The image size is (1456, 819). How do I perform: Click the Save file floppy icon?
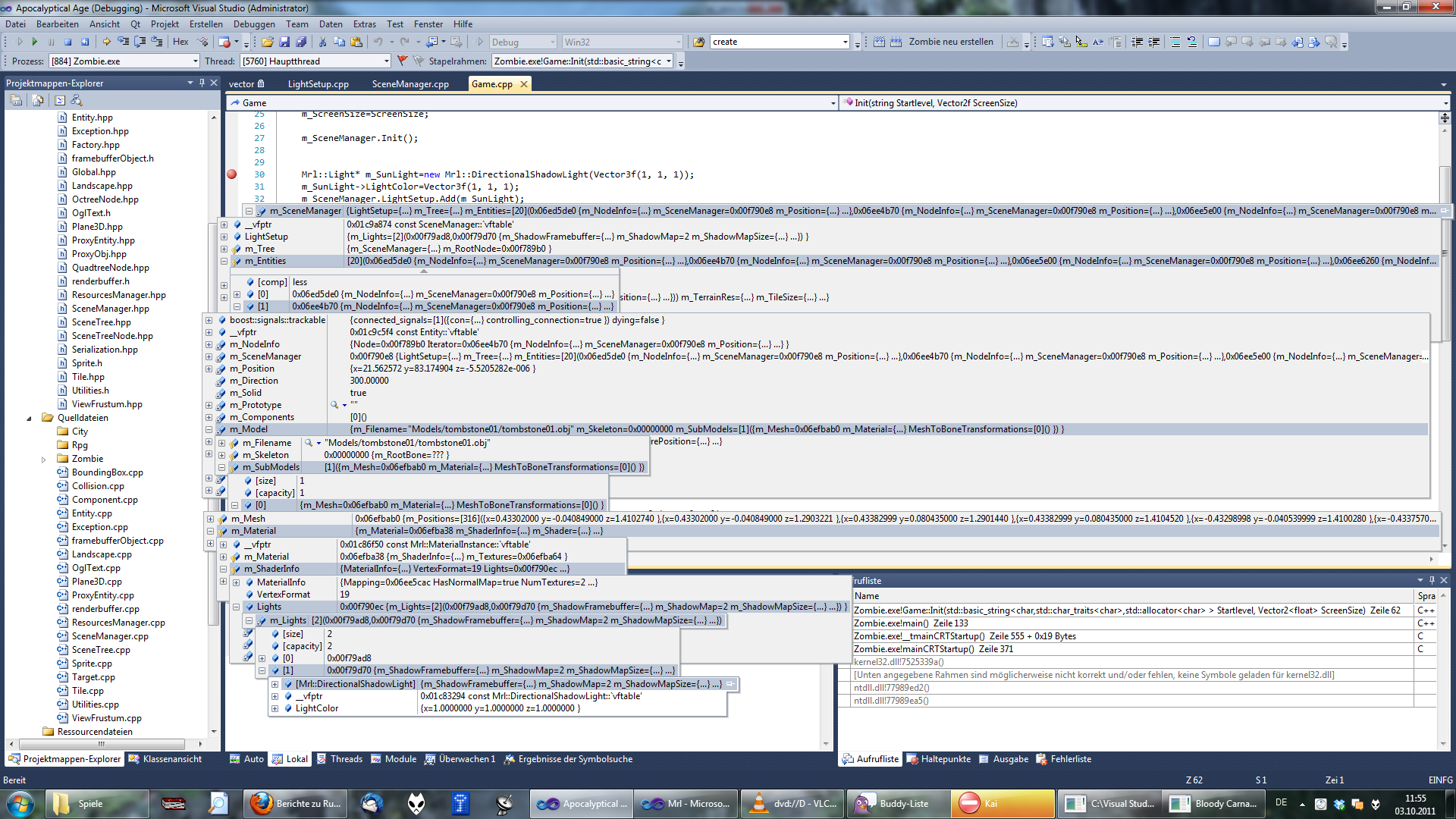284,42
